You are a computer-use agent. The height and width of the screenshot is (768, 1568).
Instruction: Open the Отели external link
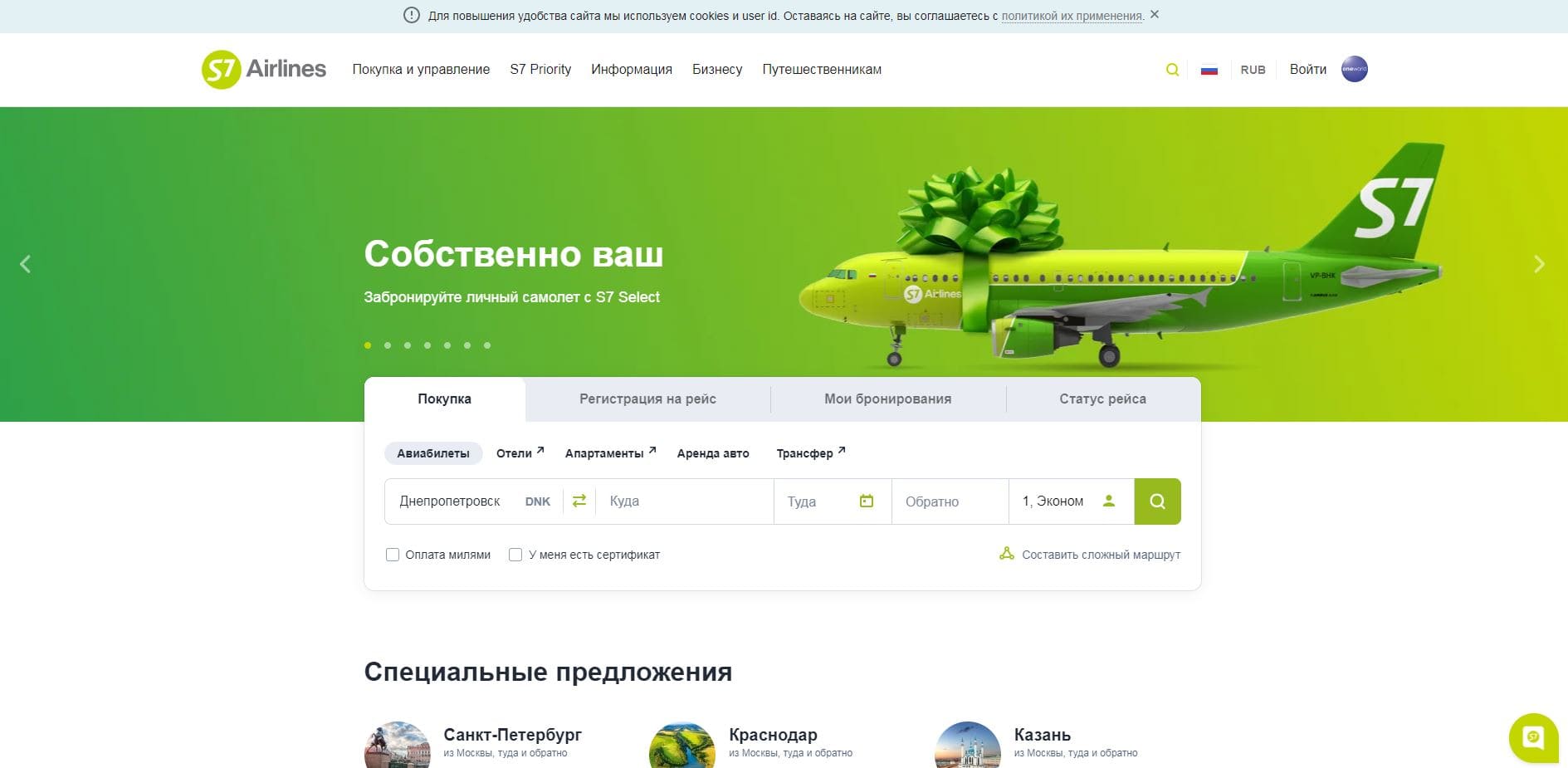[520, 453]
